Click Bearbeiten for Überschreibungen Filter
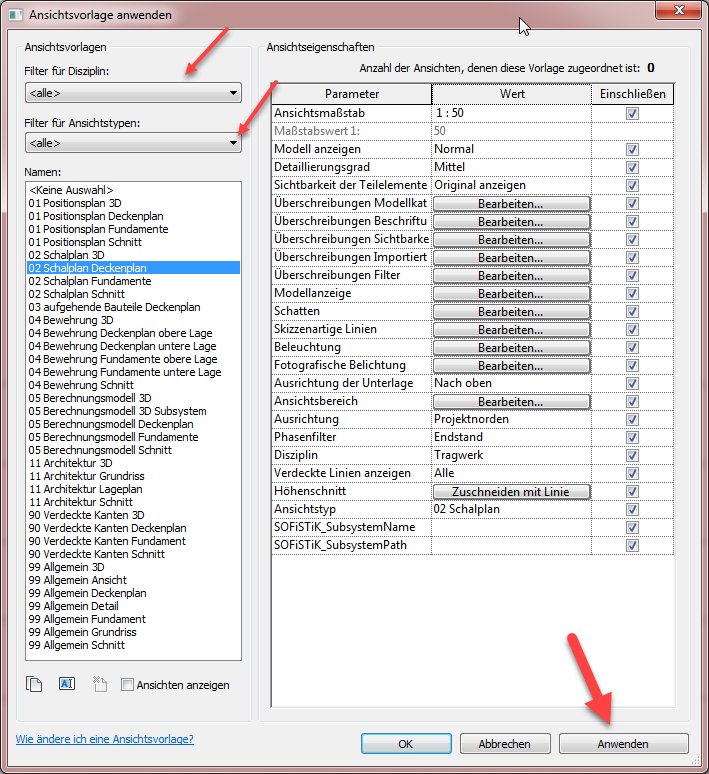This screenshot has height=774, width=709. [511, 275]
